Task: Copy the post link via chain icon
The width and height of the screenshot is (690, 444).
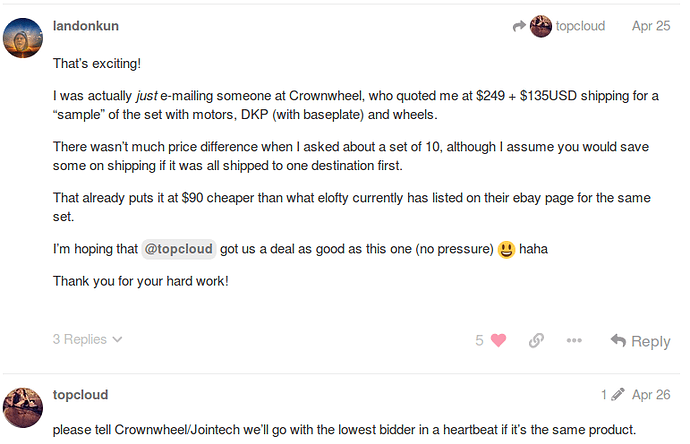Action: tap(536, 340)
